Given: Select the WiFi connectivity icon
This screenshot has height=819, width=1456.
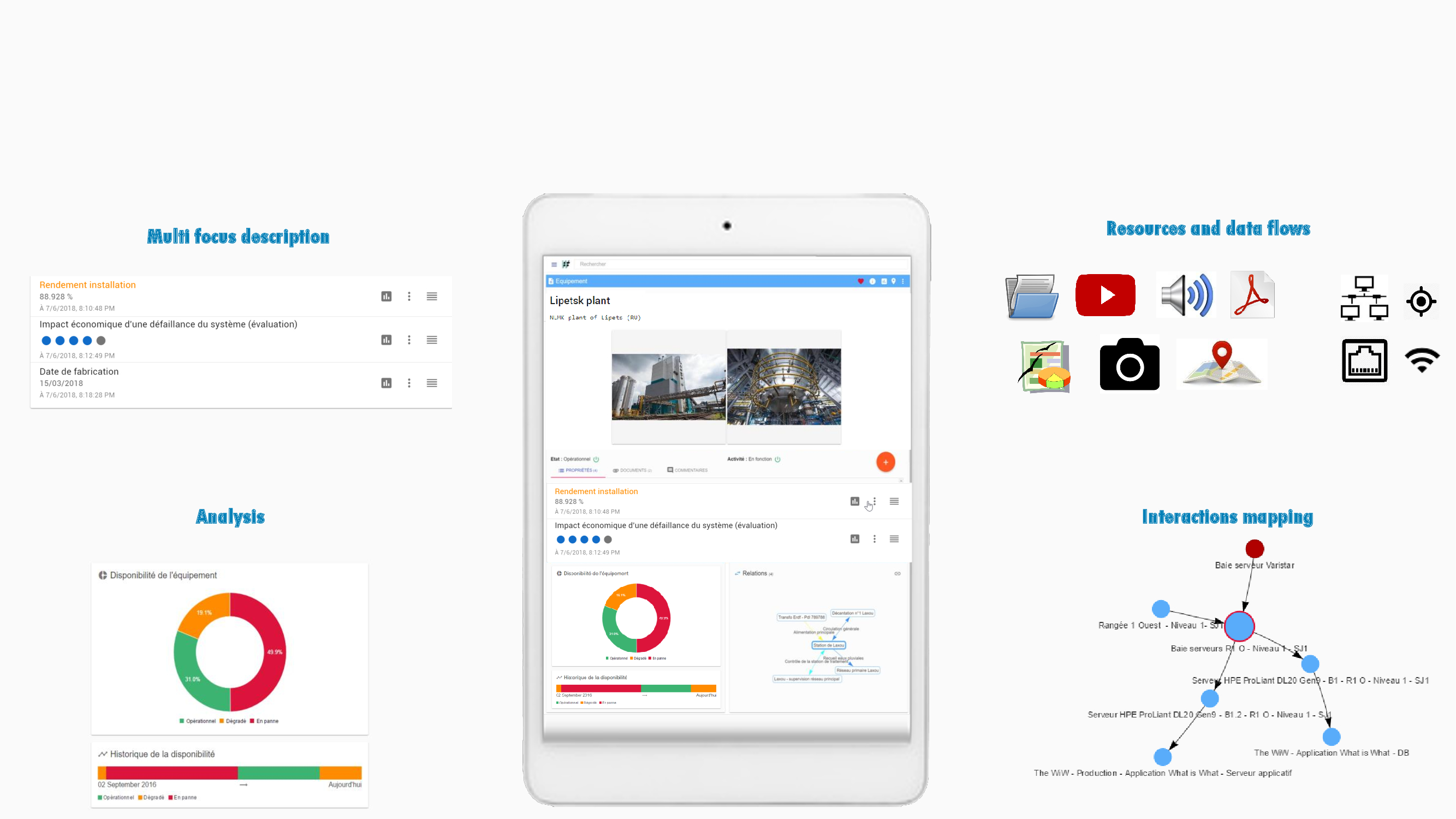Looking at the screenshot, I should (x=1421, y=362).
